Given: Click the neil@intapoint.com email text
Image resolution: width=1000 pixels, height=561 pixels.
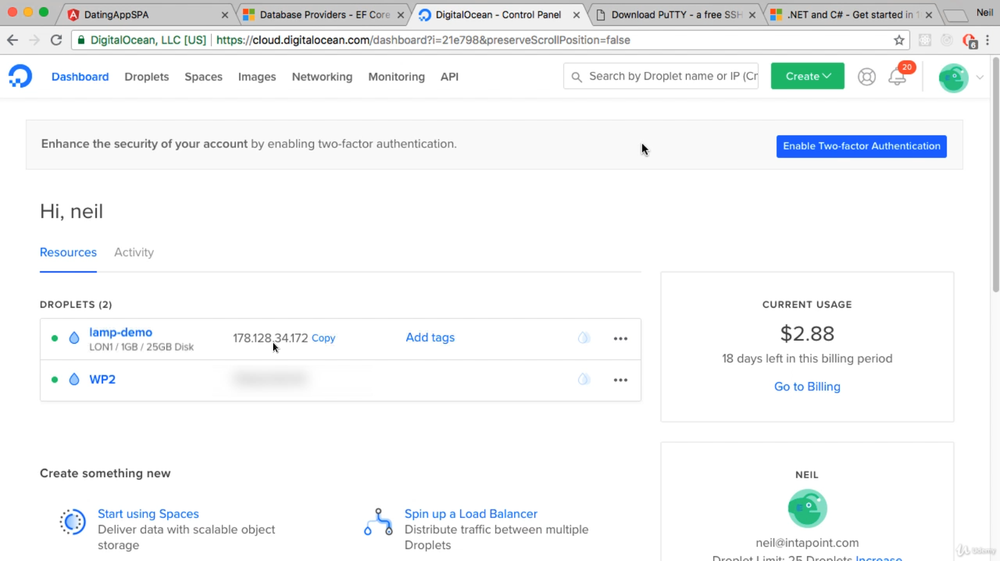Looking at the screenshot, I should 807,543.
